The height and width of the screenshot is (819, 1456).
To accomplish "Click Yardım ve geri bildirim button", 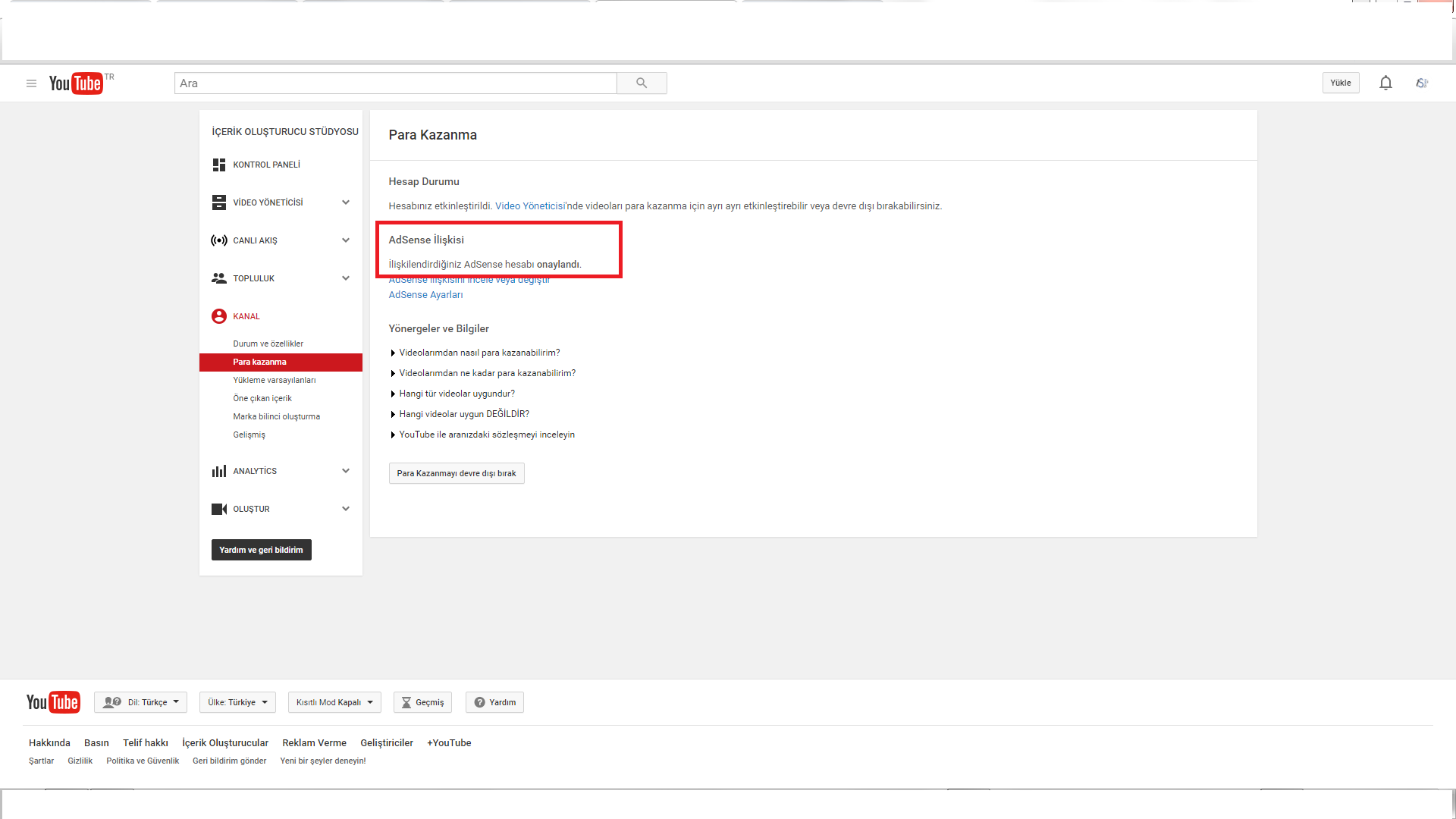I will pyautogui.click(x=261, y=550).
